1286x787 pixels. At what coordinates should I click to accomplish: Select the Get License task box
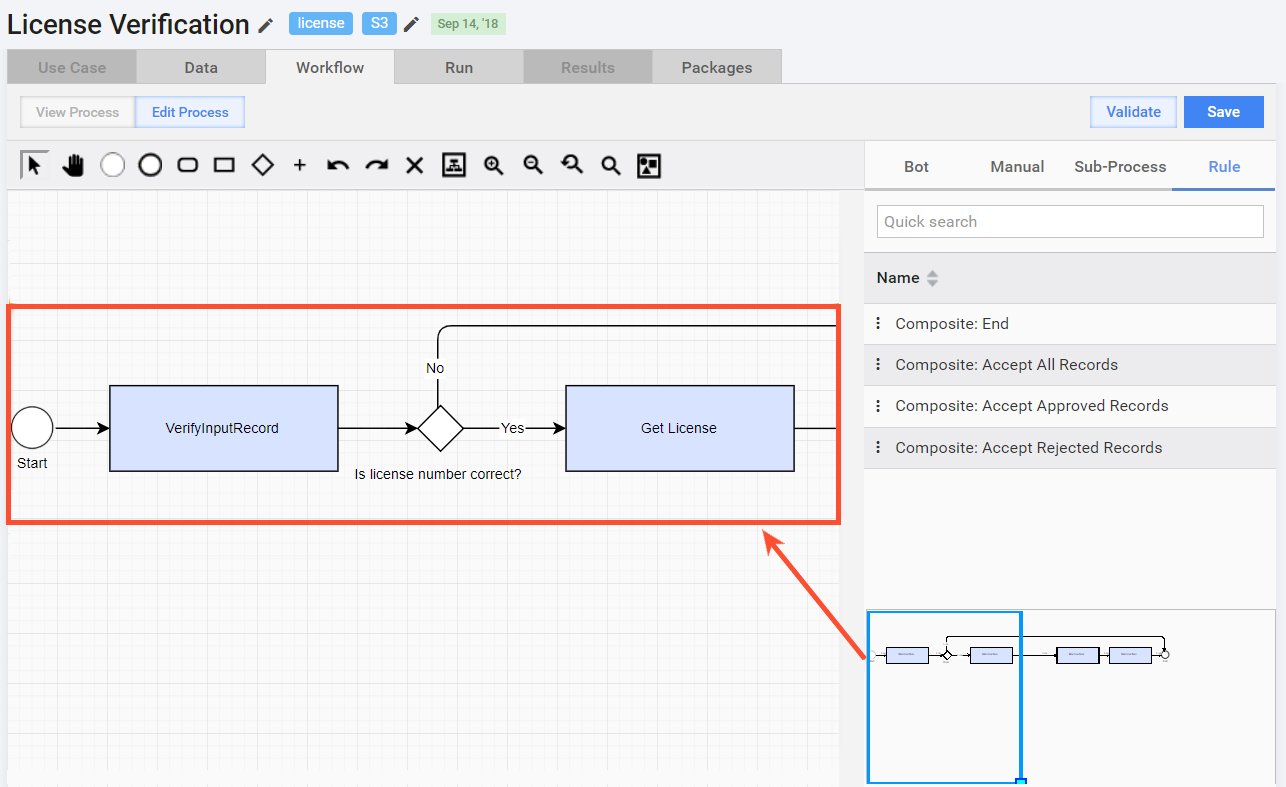coord(680,428)
